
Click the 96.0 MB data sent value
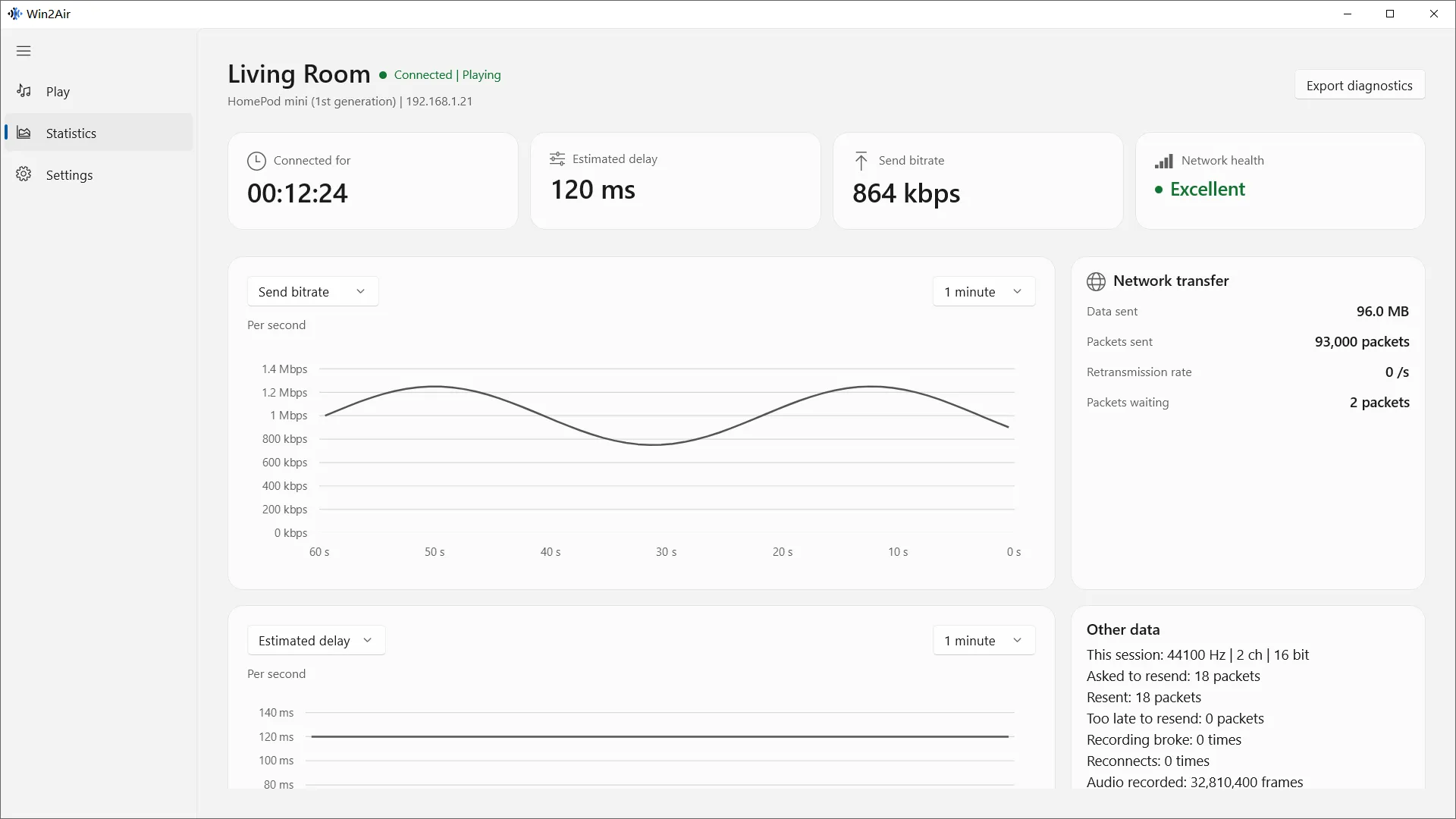tap(1382, 311)
